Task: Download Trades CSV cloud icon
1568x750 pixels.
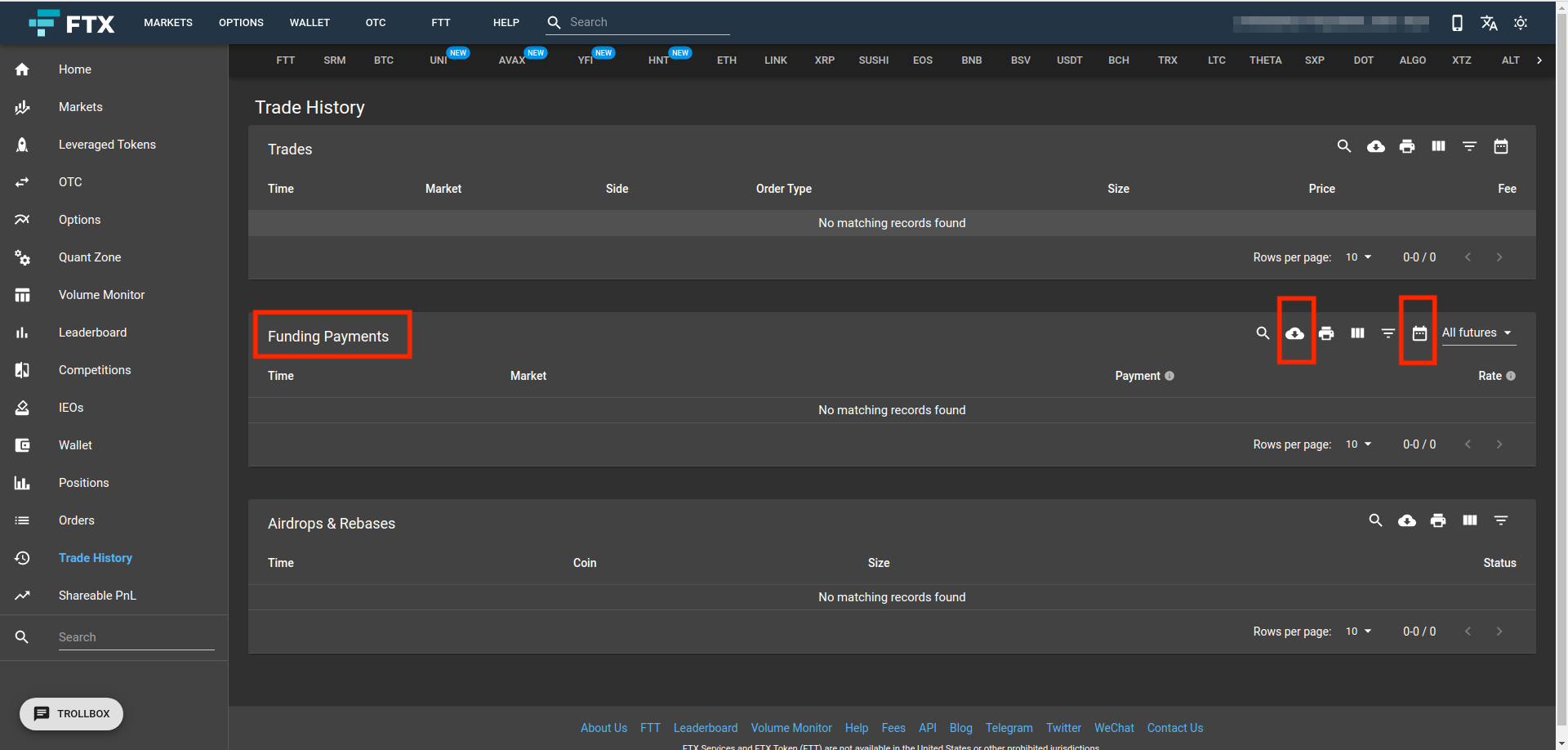Action: point(1376,146)
